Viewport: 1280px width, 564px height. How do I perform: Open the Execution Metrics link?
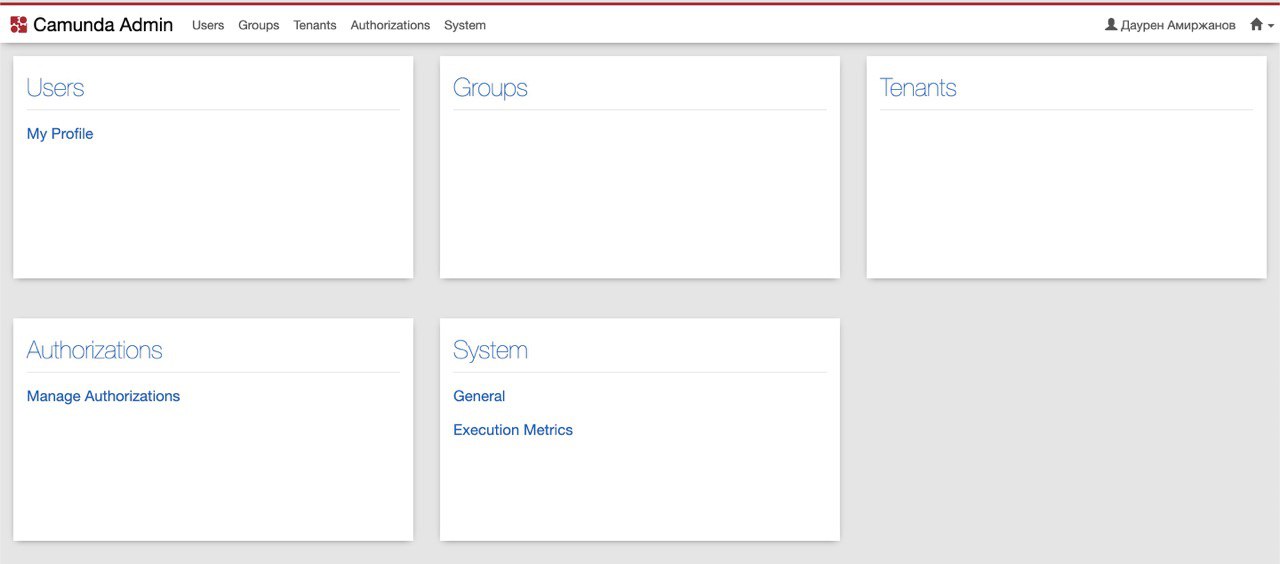tap(513, 430)
